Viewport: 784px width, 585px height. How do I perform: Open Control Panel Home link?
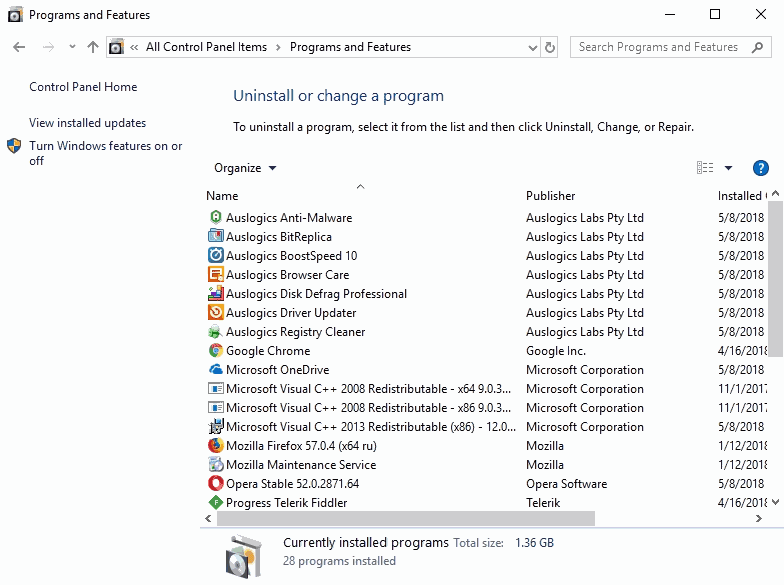click(x=83, y=87)
